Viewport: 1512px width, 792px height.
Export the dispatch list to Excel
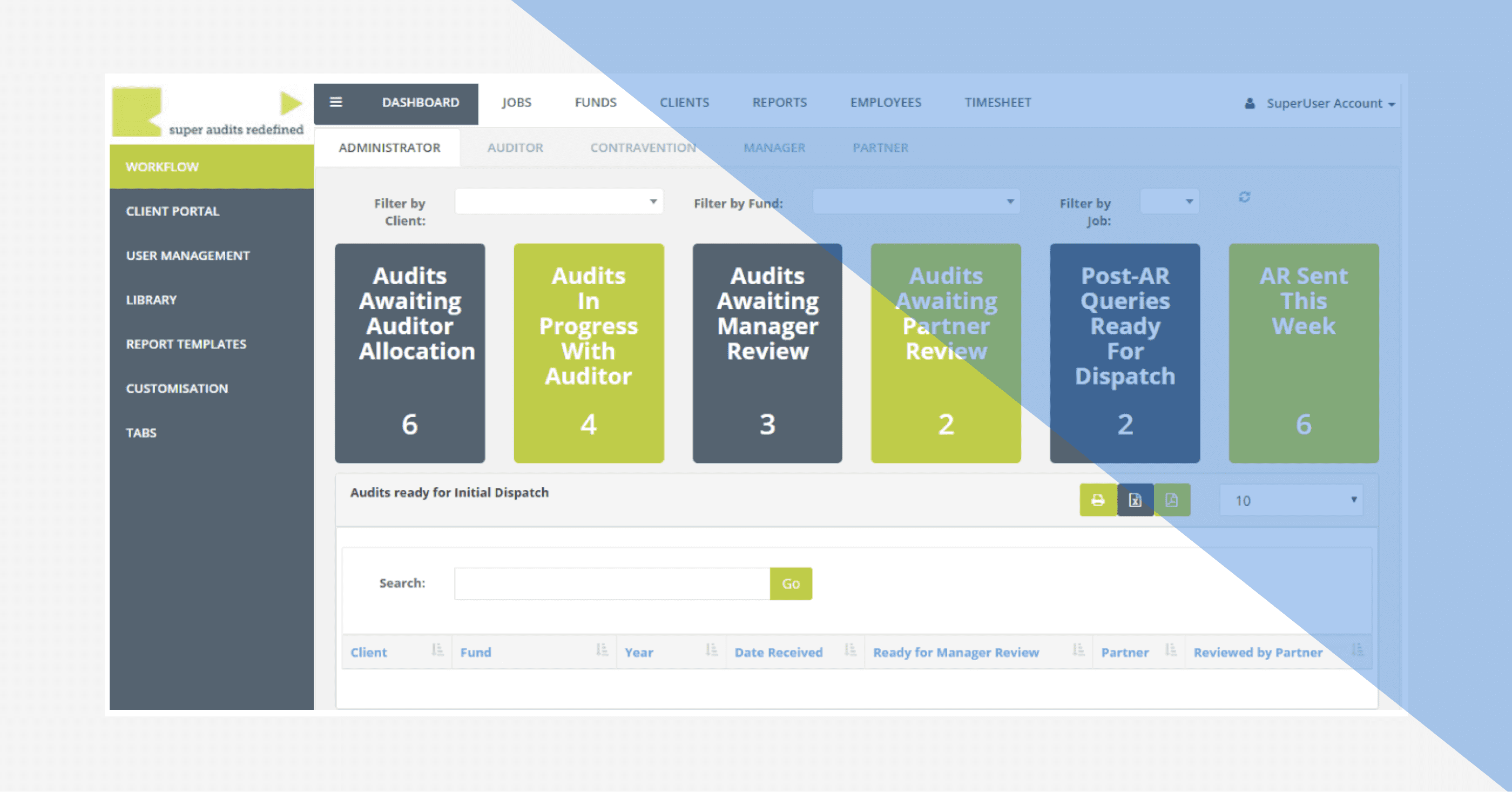[x=1135, y=500]
